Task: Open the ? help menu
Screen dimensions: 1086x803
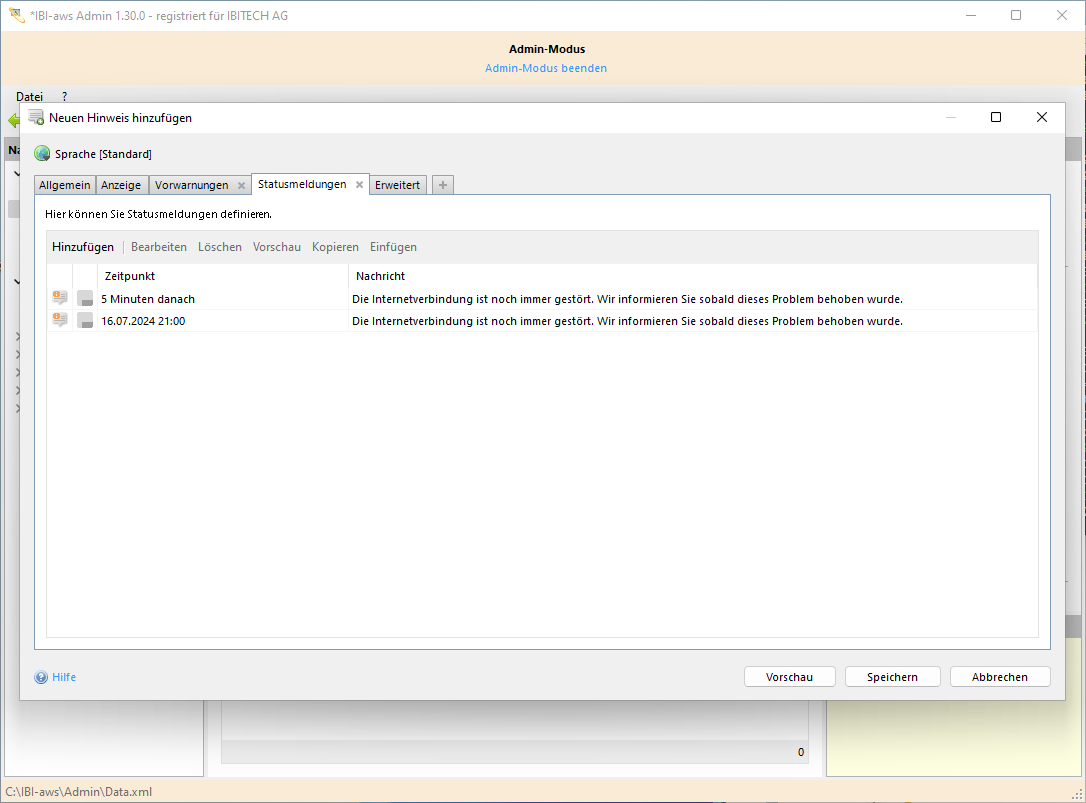Action: [x=65, y=97]
